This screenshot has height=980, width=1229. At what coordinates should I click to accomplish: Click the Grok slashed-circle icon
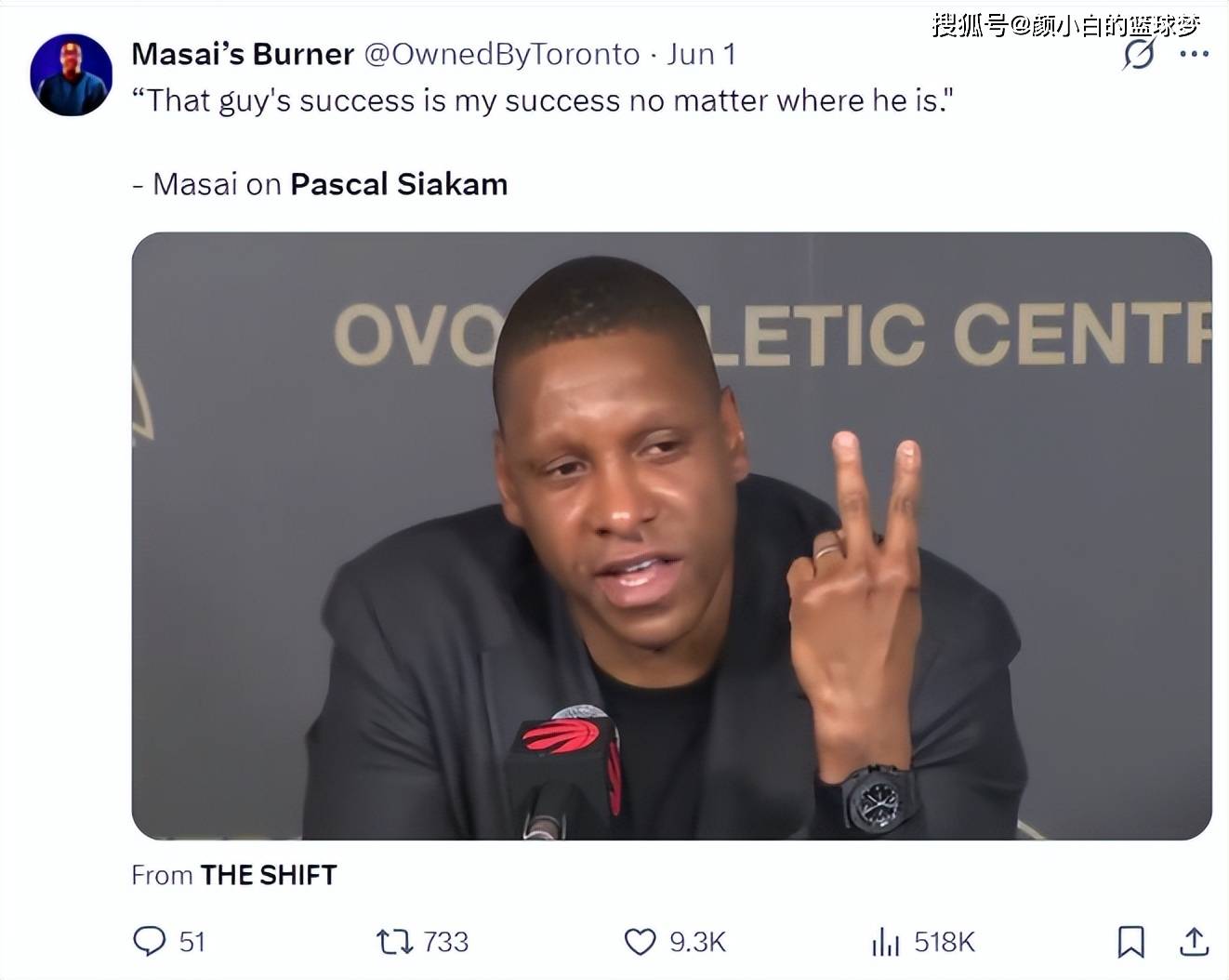(1139, 54)
